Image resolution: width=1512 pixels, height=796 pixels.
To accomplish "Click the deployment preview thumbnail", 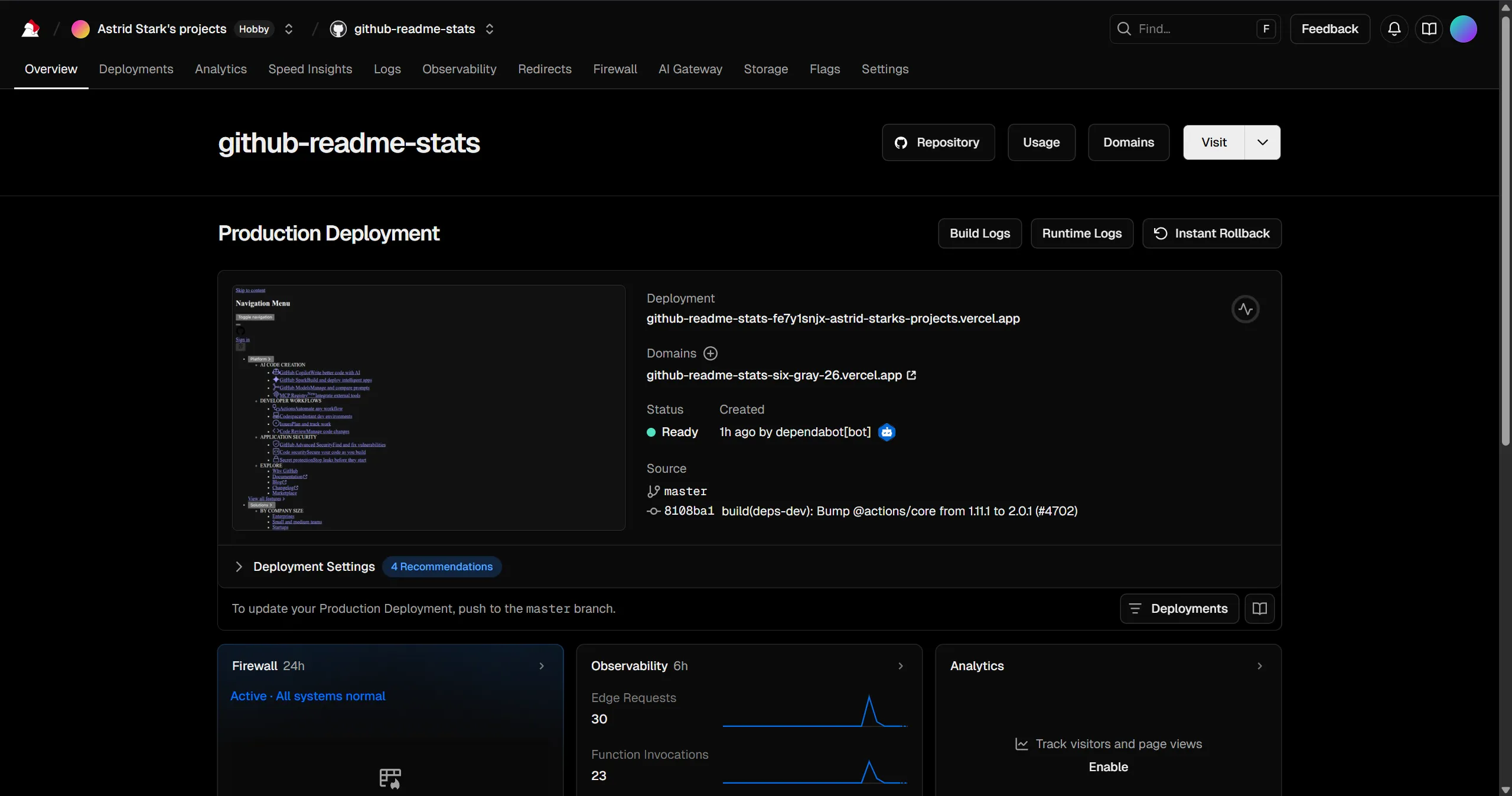I will pyautogui.click(x=428, y=408).
